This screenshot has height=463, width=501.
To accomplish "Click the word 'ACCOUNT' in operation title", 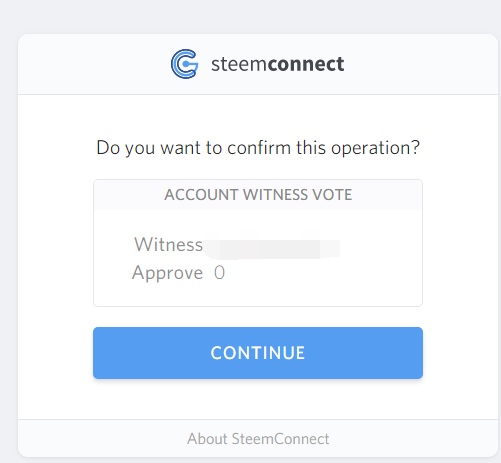I will coord(201,195).
